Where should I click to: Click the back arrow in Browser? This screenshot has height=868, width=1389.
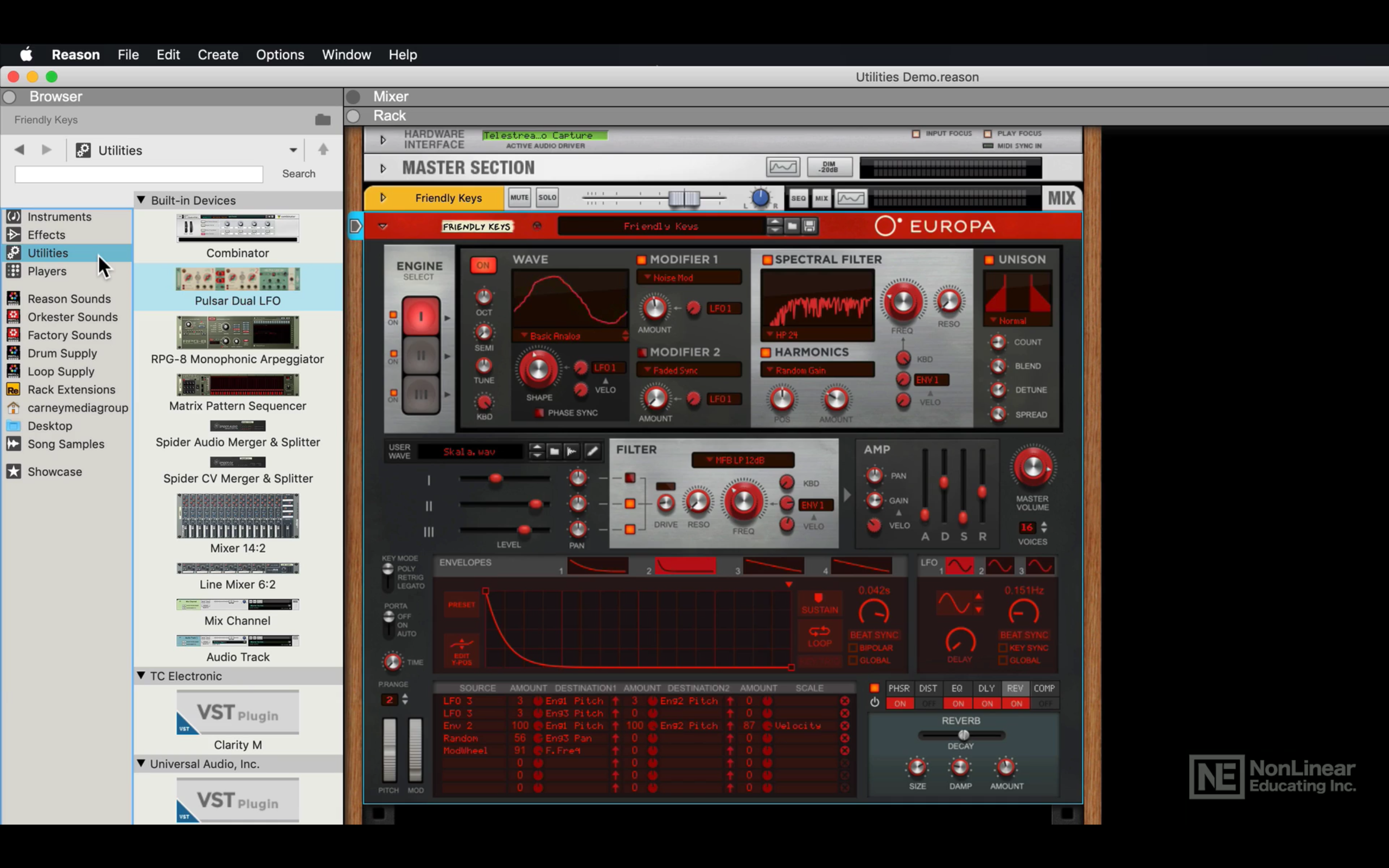click(20, 150)
